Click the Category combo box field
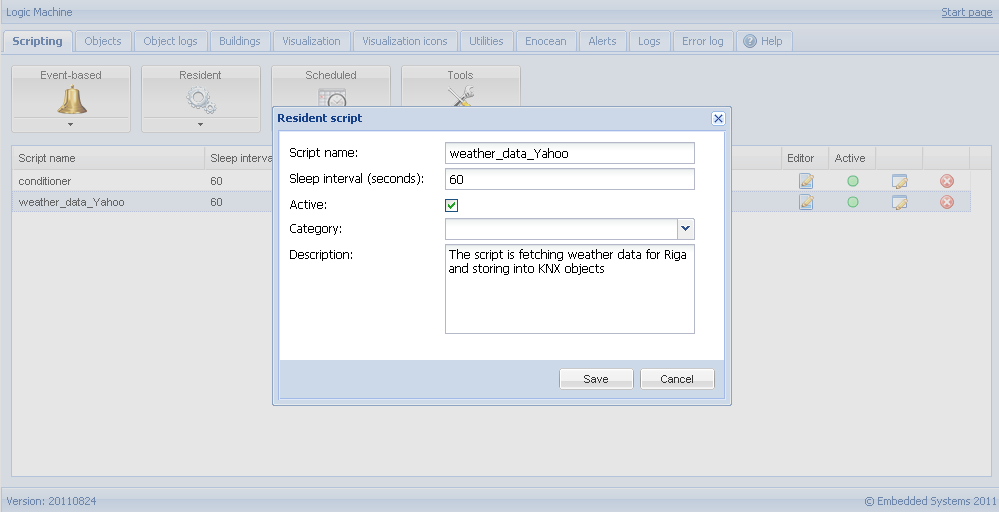 (x=561, y=229)
